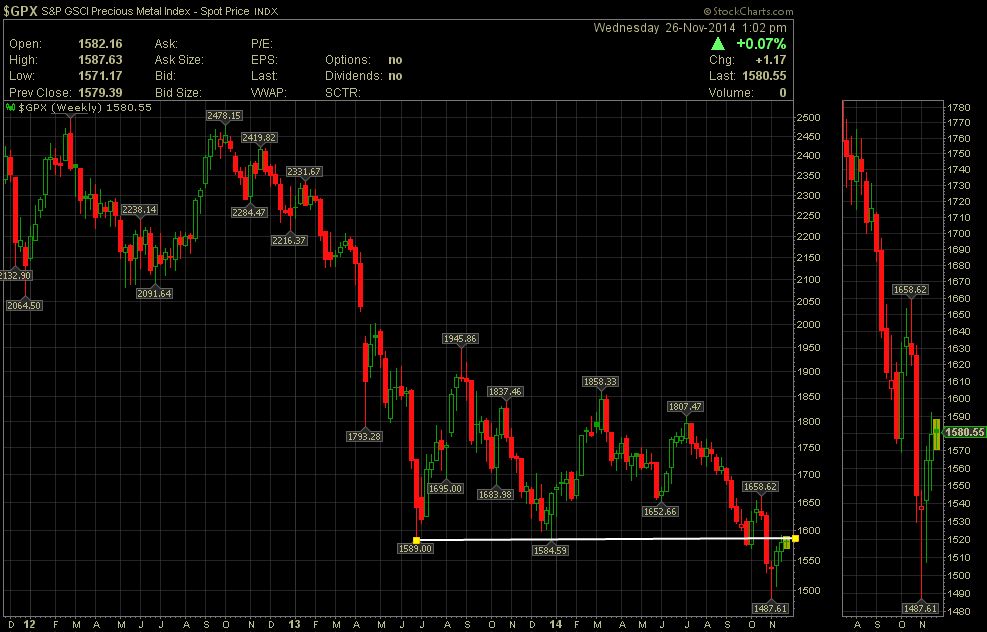Click the green 1580.55 price tag on the right axis
Image resolution: width=987 pixels, height=632 pixels.
(965, 432)
